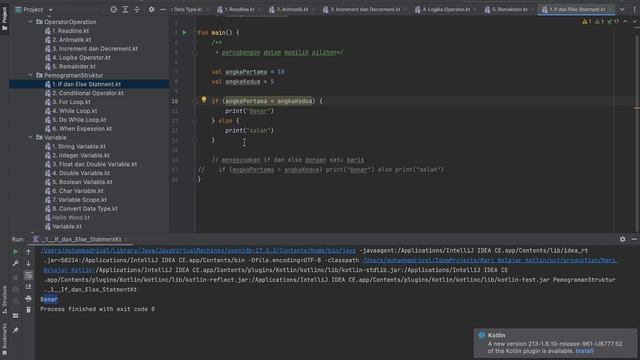Open 5. Boolean Variable.kt file

click(82, 182)
